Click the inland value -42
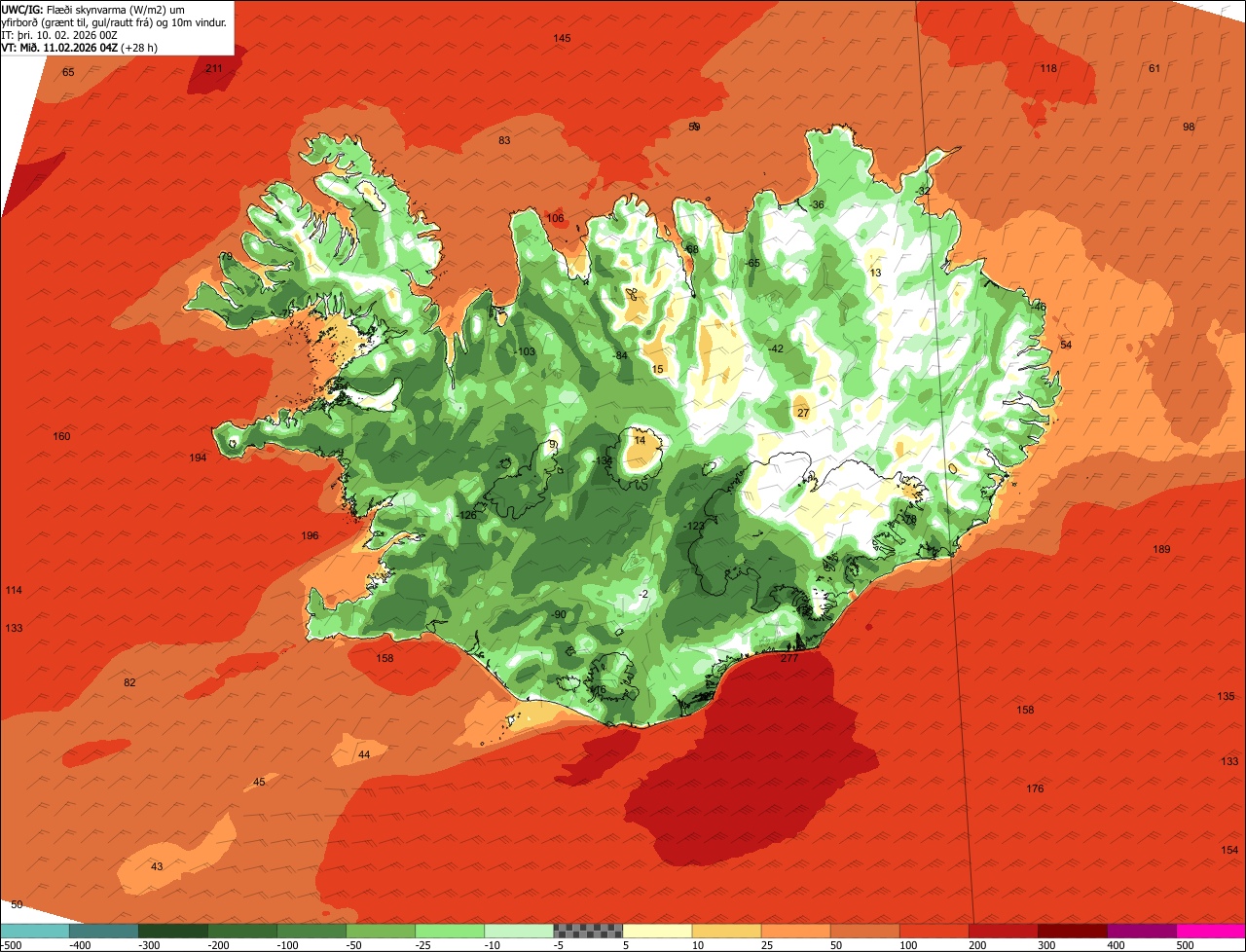This screenshot has height=952, width=1246. pyautogui.click(x=776, y=348)
